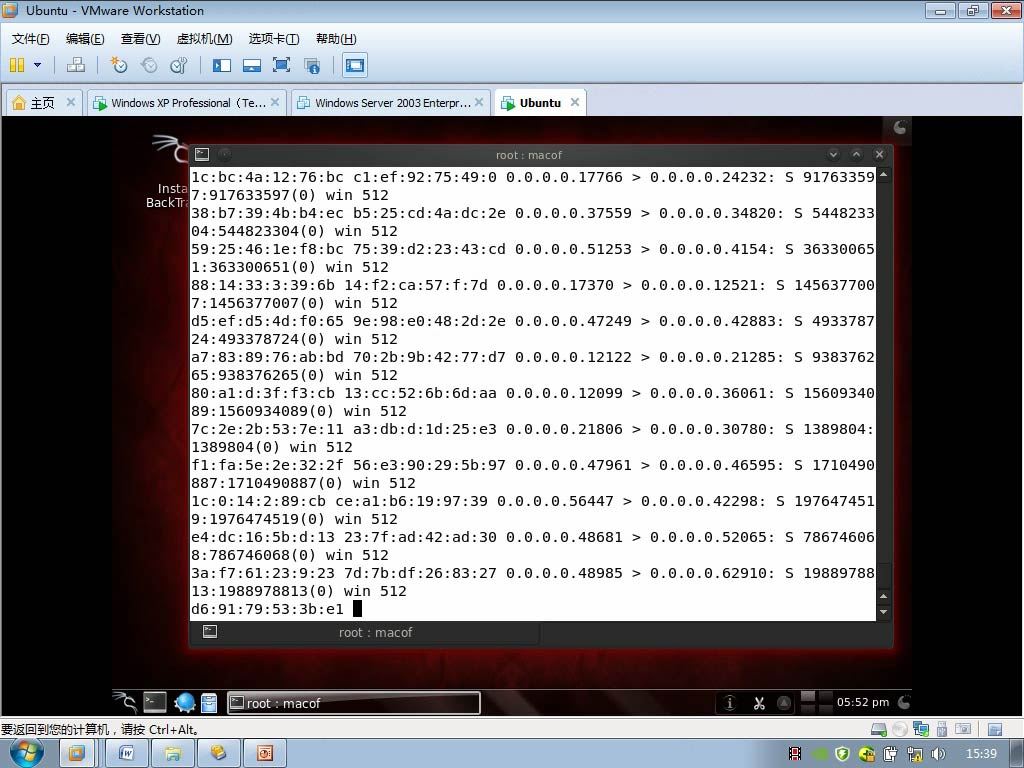
Task: Select the Ubuntu VM tab
Action: (539, 103)
